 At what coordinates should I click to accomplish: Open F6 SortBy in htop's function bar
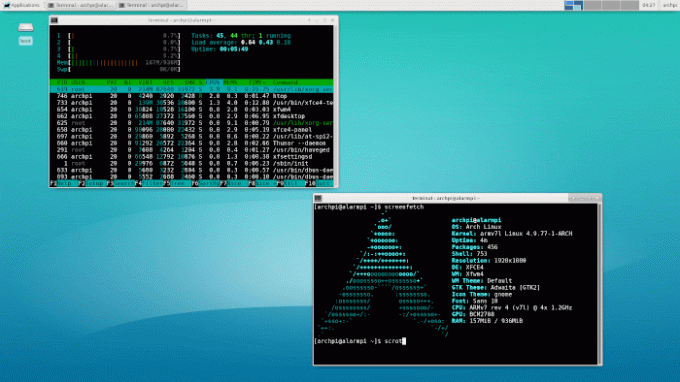click(x=206, y=183)
